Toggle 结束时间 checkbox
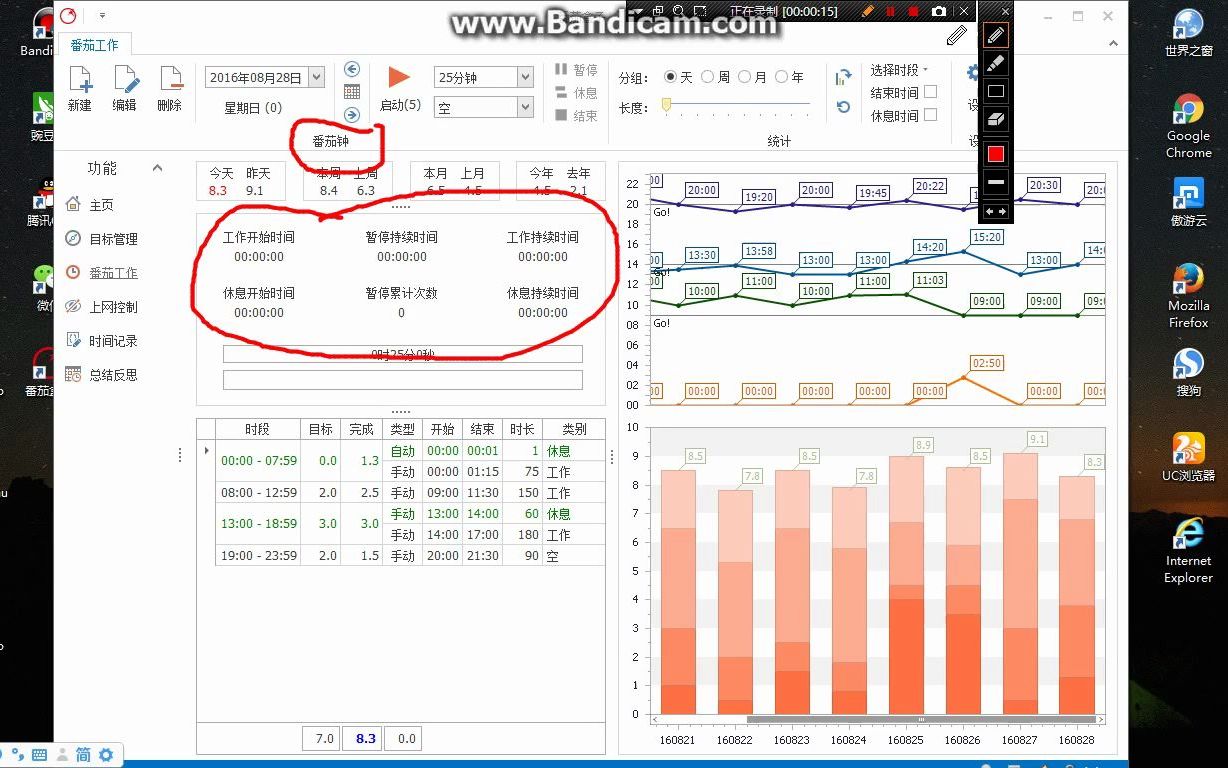1228x768 pixels. (x=930, y=92)
